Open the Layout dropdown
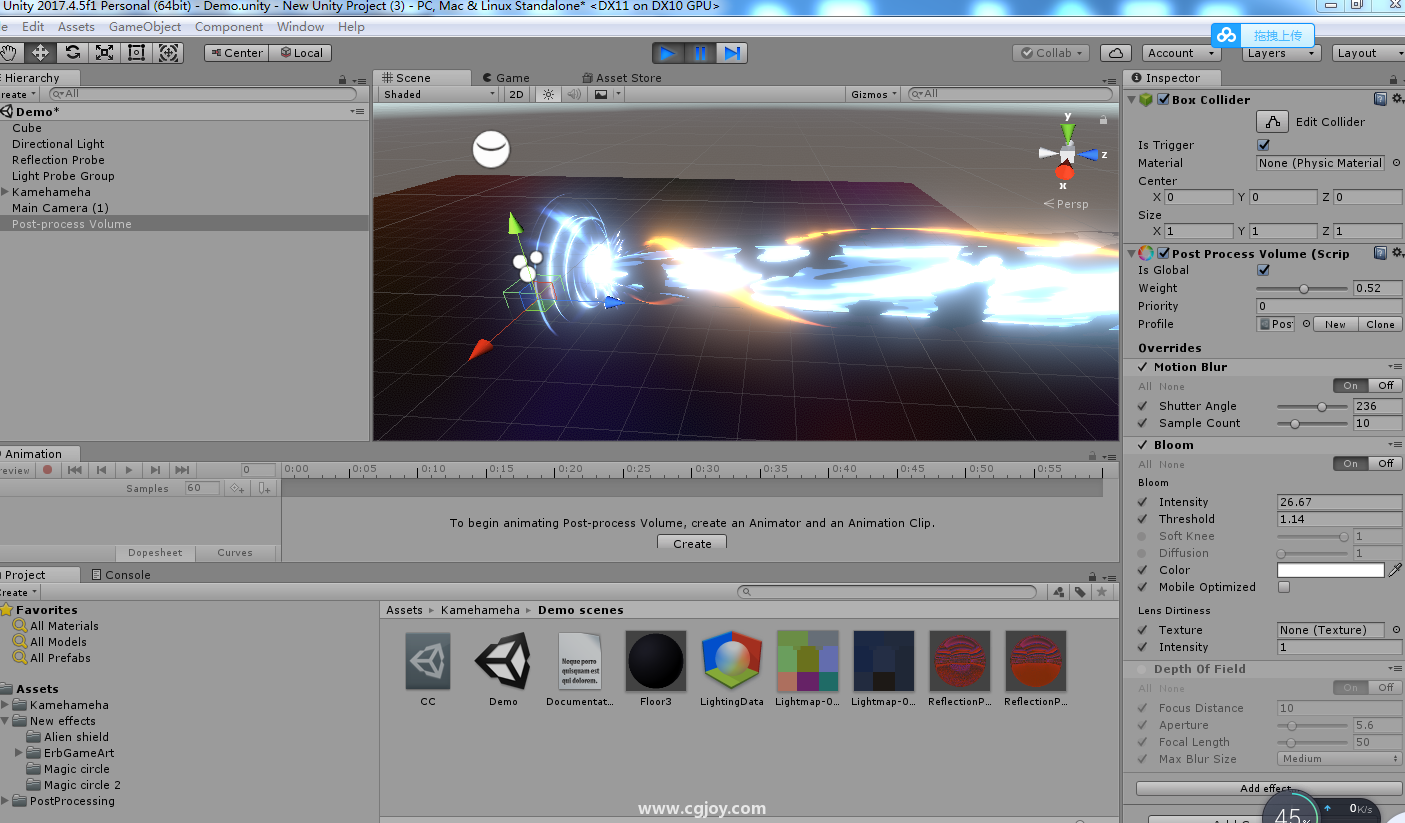 [1366, 53]
